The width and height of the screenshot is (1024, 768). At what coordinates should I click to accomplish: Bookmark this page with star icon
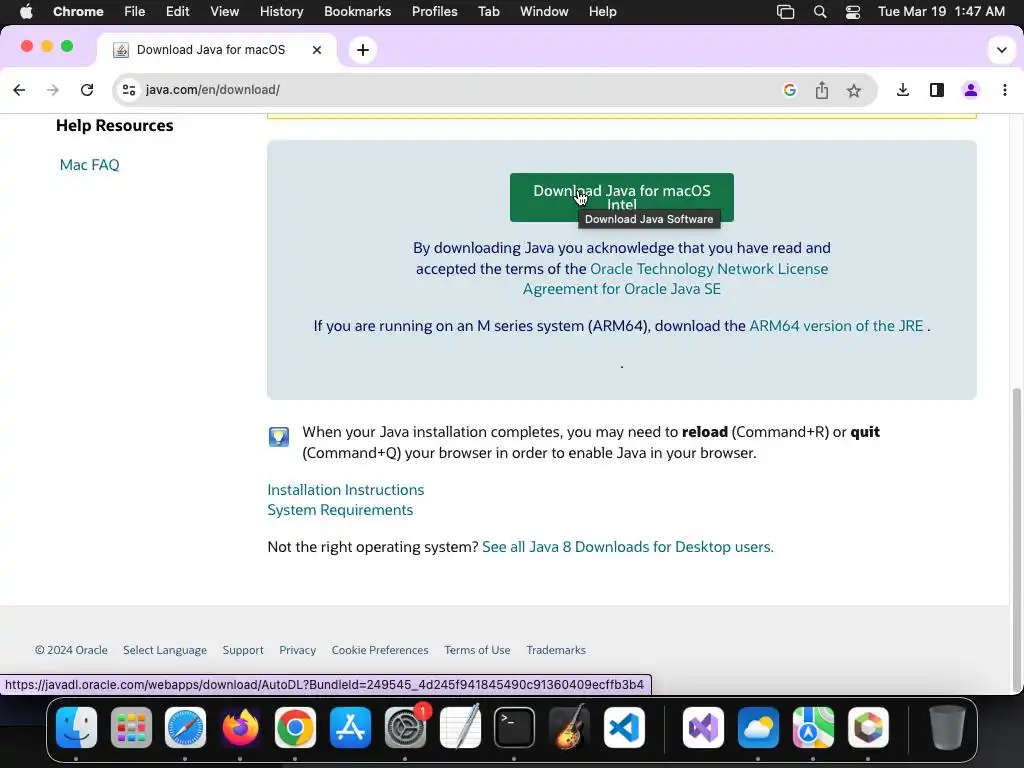point(854,90)
